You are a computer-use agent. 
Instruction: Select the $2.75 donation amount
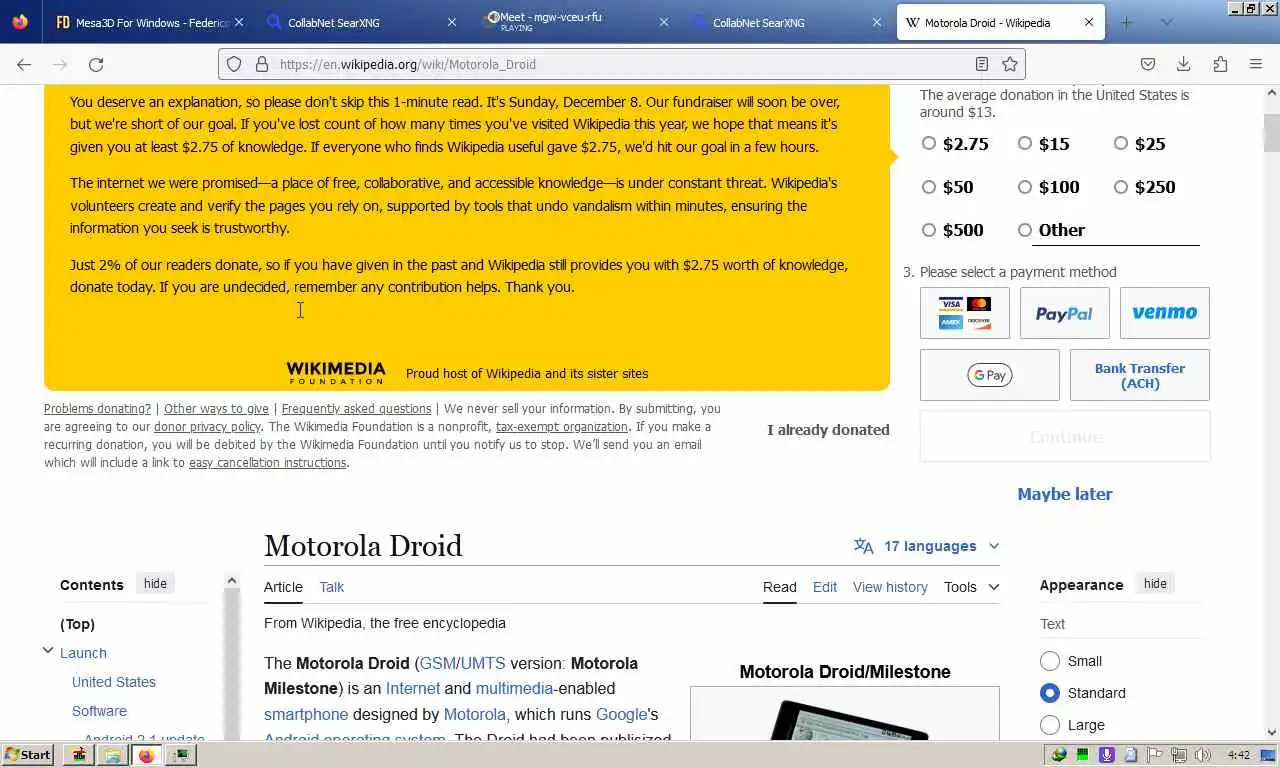coord(929,144)
